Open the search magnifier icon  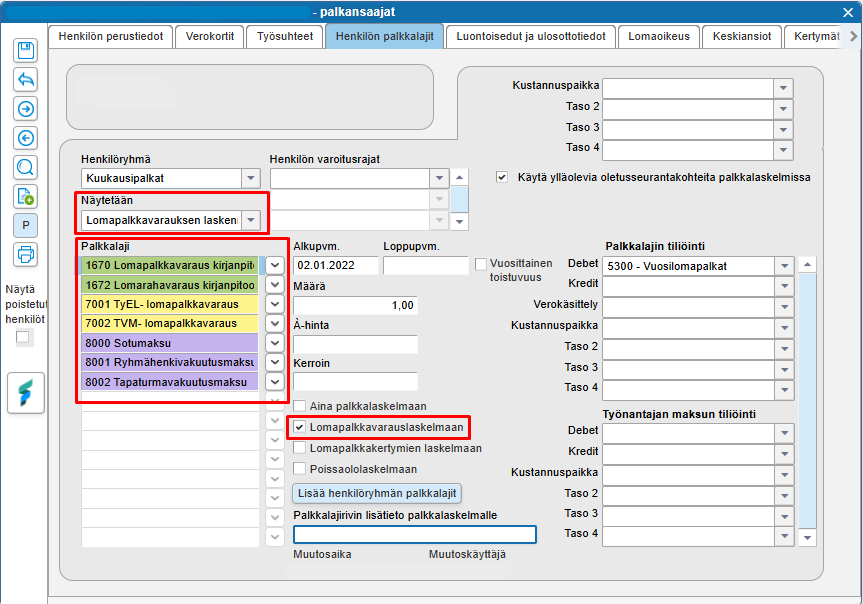(x=25, y=167)
